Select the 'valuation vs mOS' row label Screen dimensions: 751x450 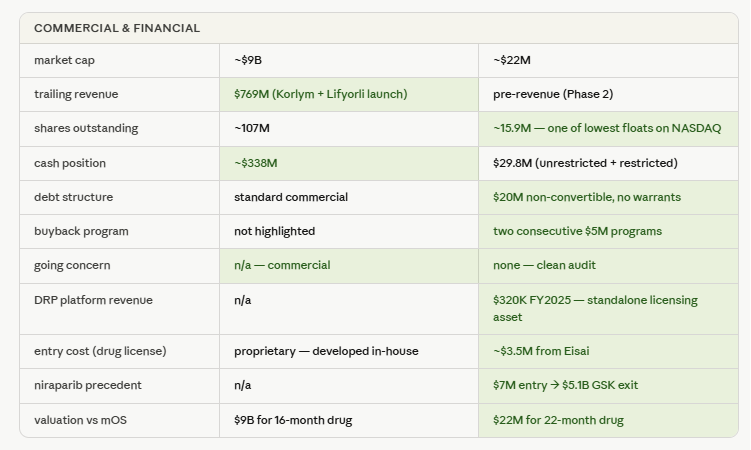(x=80, y=420)
